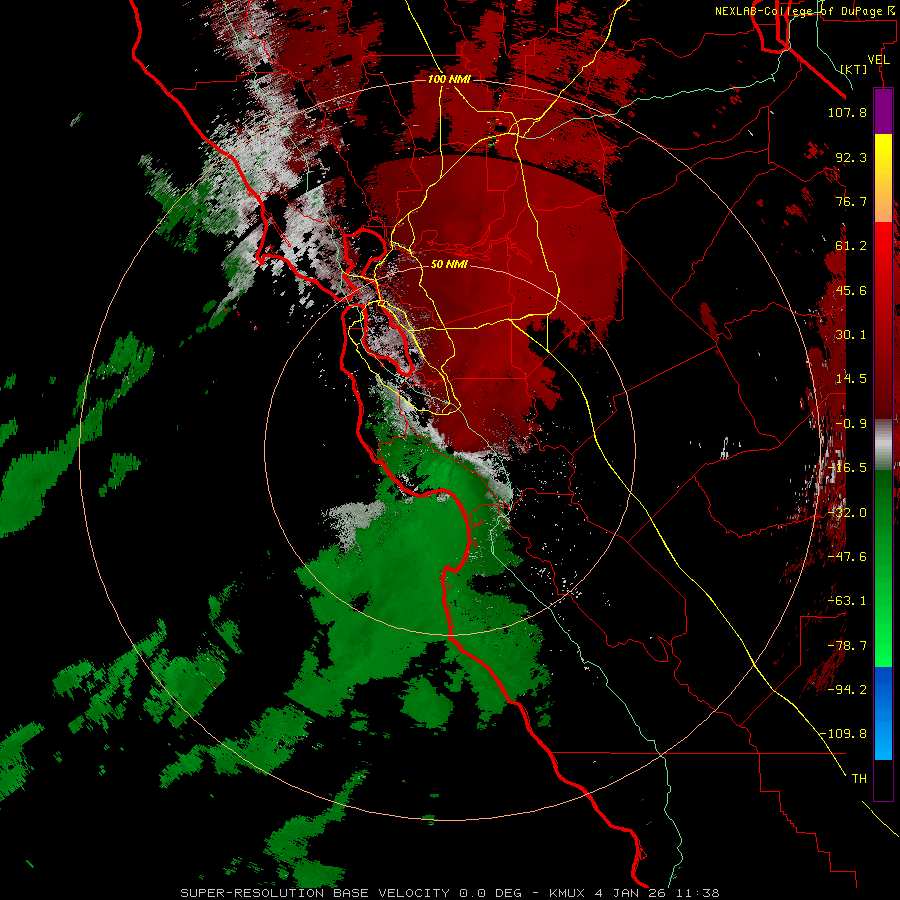Click the -63.1 scale value
Image resolution: width=900 pixels, height=900 pixels.
pos(847,601)
